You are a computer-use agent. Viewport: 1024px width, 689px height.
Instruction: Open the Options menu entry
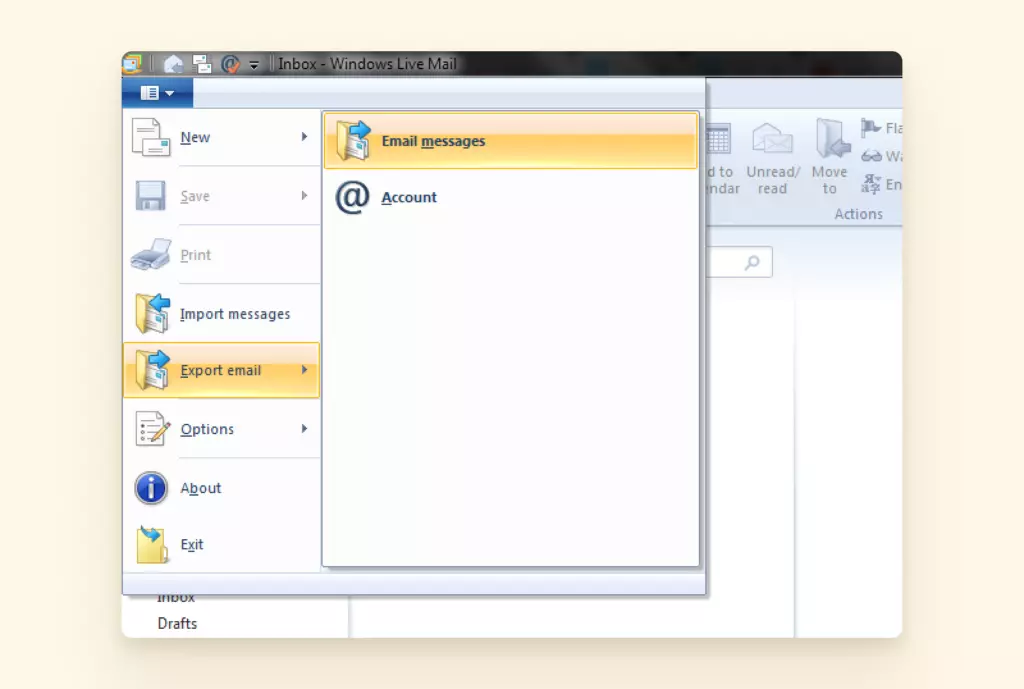point(221,429)
